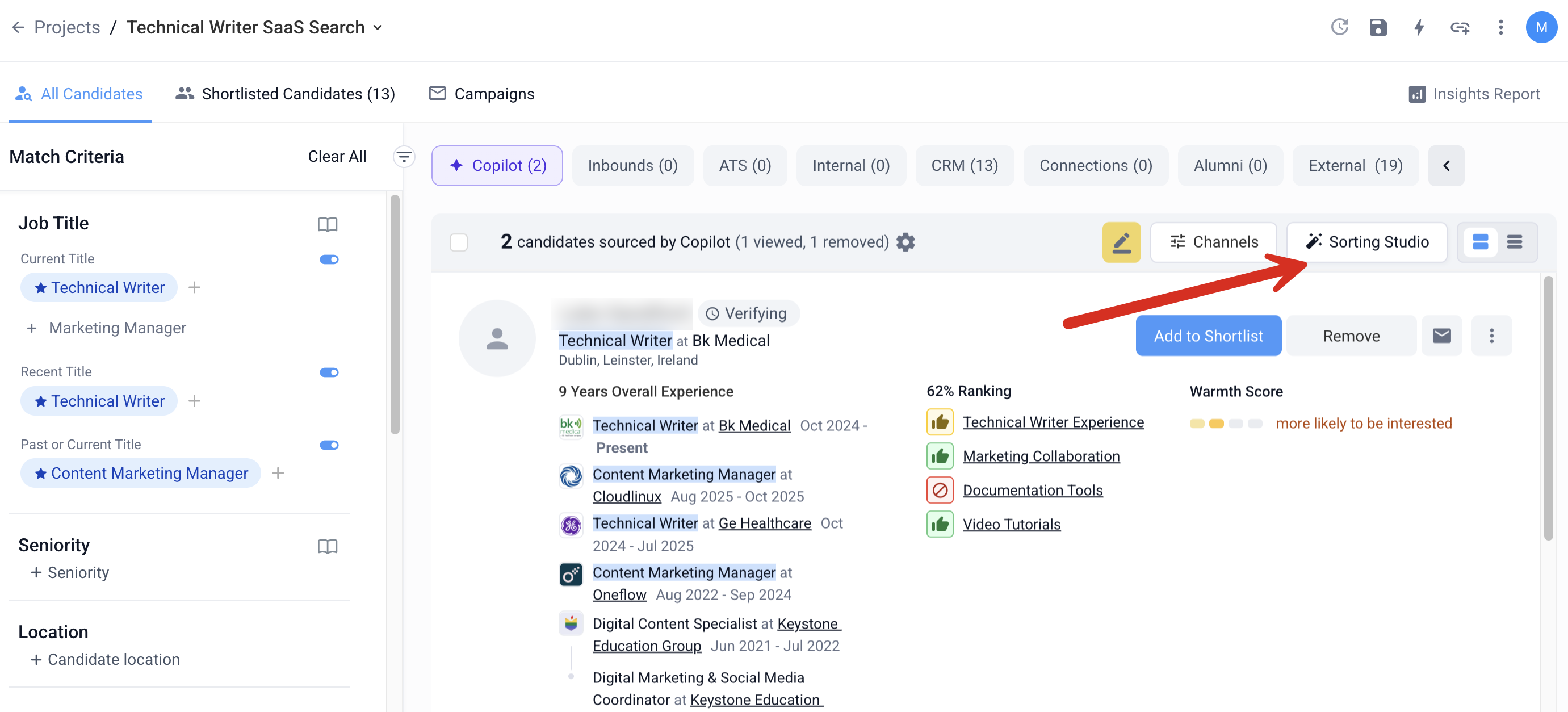This screenshot has width=1568, height=712.
Task: Select the External (19) source tab
Action: (1355, 166)
